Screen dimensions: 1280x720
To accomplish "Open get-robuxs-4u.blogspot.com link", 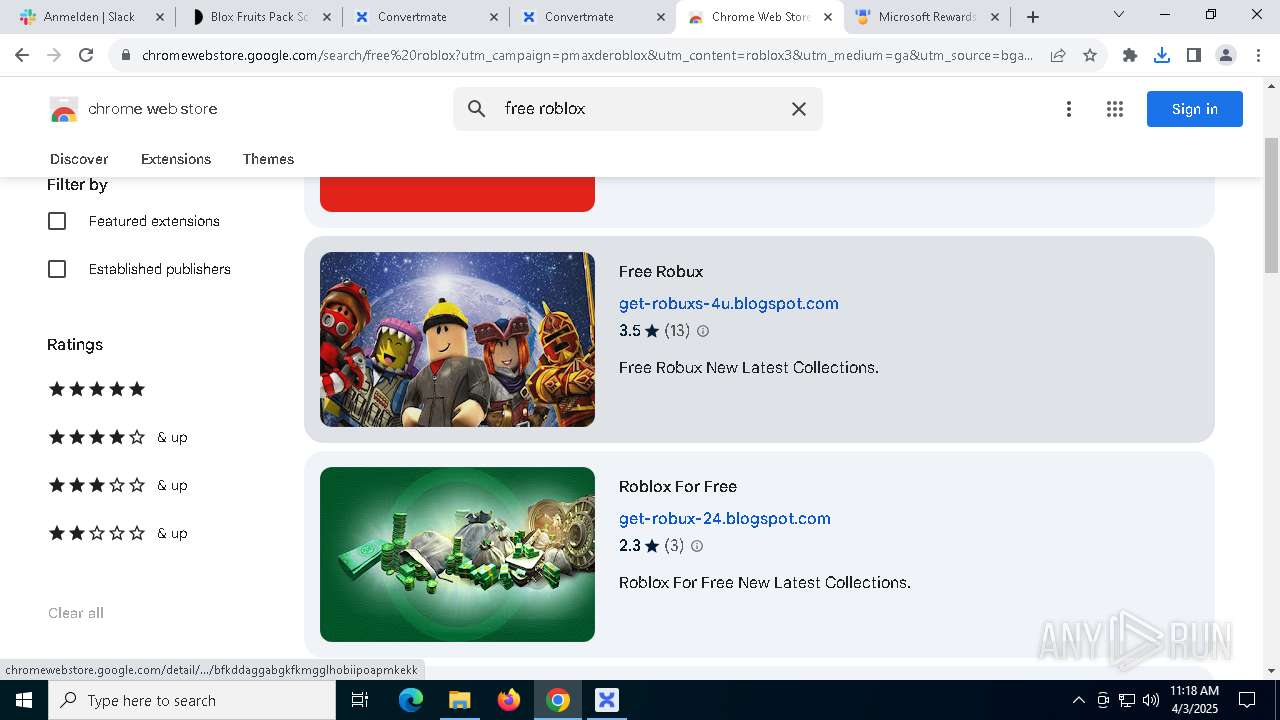I will click(729, 303).
